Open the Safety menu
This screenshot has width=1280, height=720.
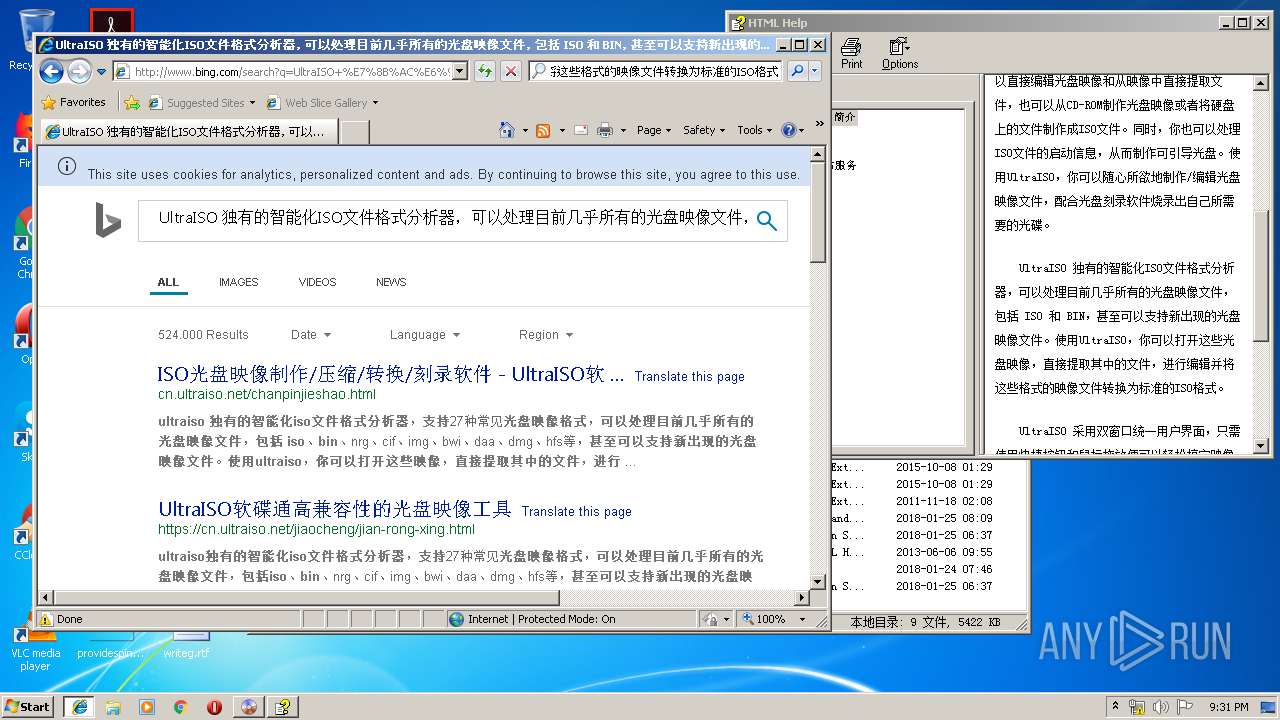click(x=704, y=130)
